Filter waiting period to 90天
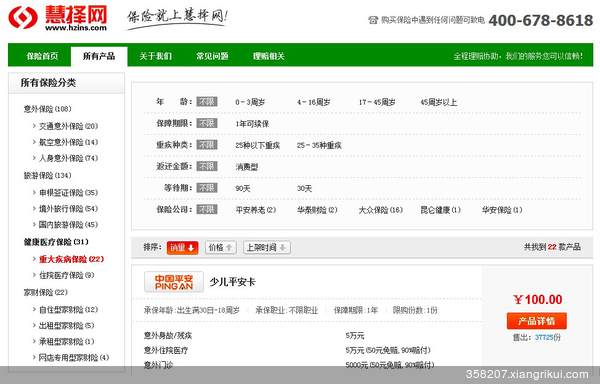Viewport: 600px width, 384px height. point(243,188)
